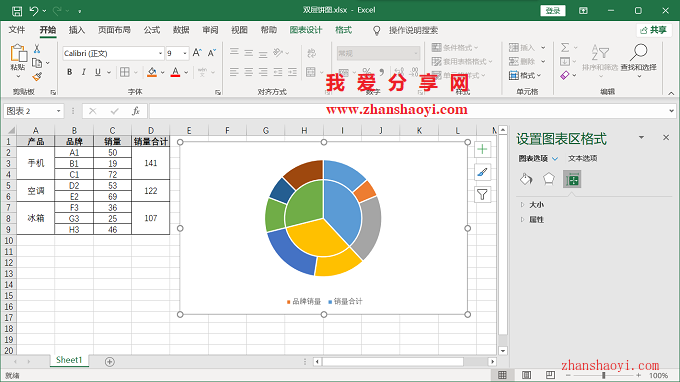Switch to 文本选项 tab
This screenshot has height=382, width=680.
coord(582,158)
